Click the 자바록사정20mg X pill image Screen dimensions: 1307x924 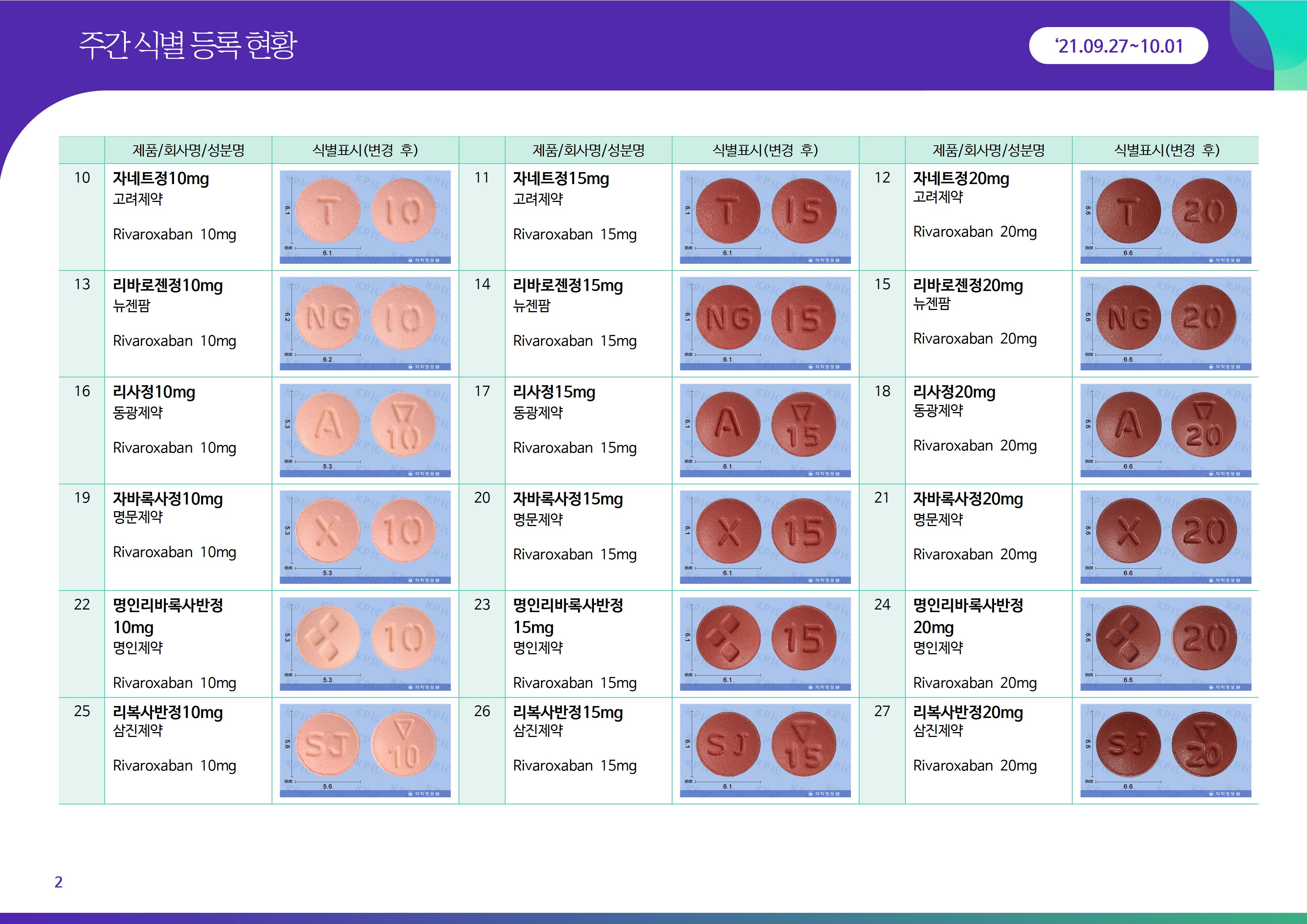[1165, 537]
